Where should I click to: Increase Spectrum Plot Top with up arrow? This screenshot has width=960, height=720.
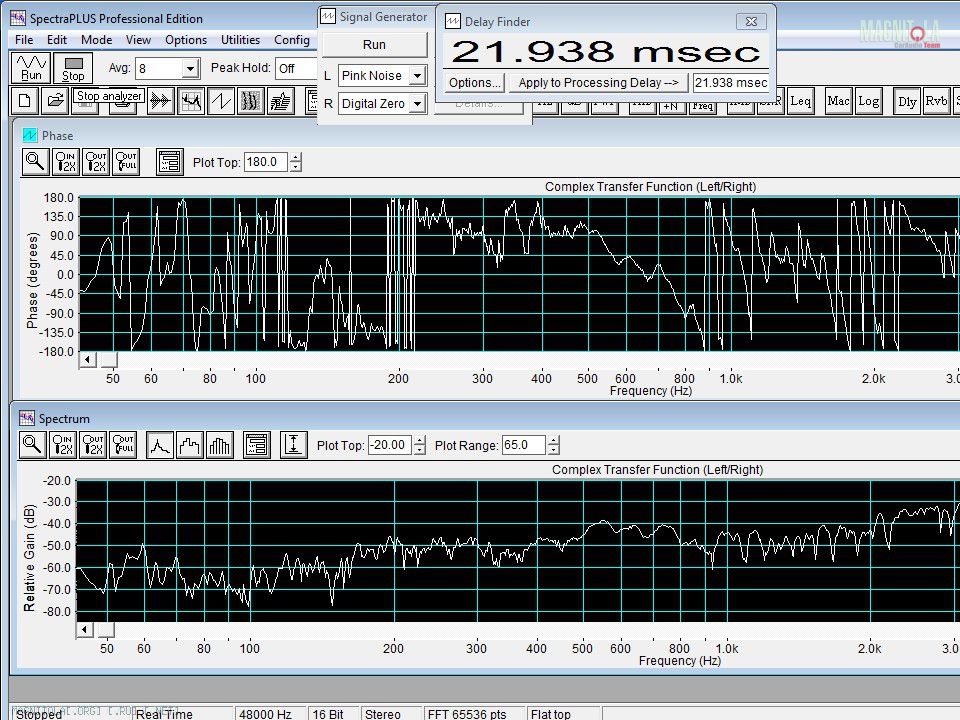419,441
